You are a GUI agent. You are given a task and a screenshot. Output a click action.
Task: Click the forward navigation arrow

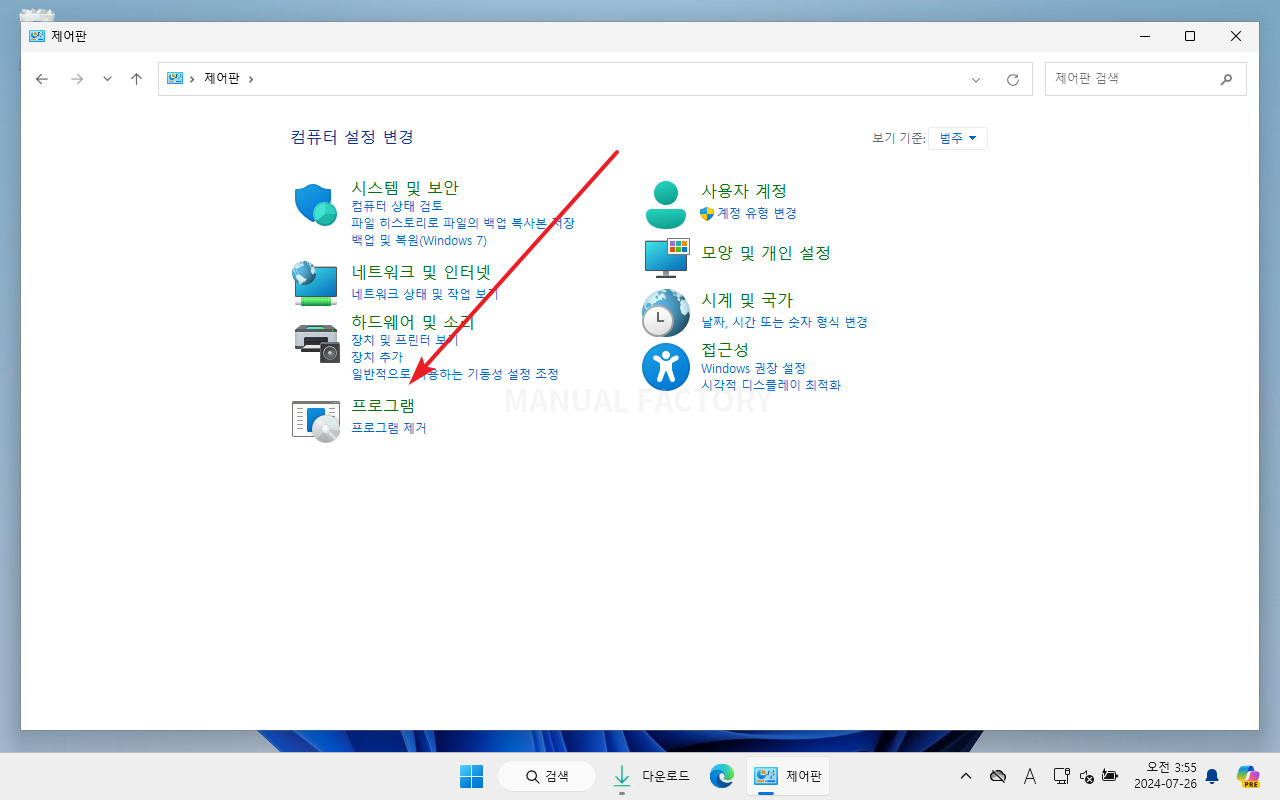[x=77, y=79]
